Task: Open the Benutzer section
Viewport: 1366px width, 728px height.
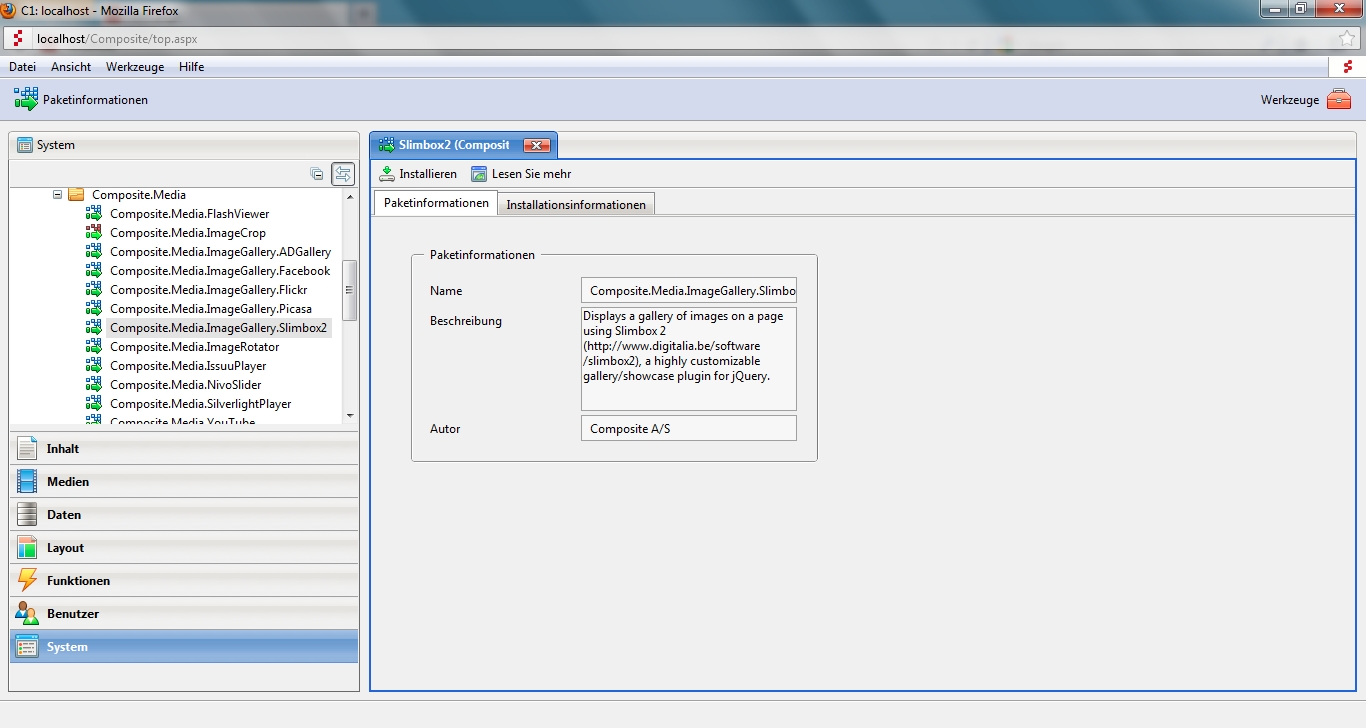Action: coord(72,614)
